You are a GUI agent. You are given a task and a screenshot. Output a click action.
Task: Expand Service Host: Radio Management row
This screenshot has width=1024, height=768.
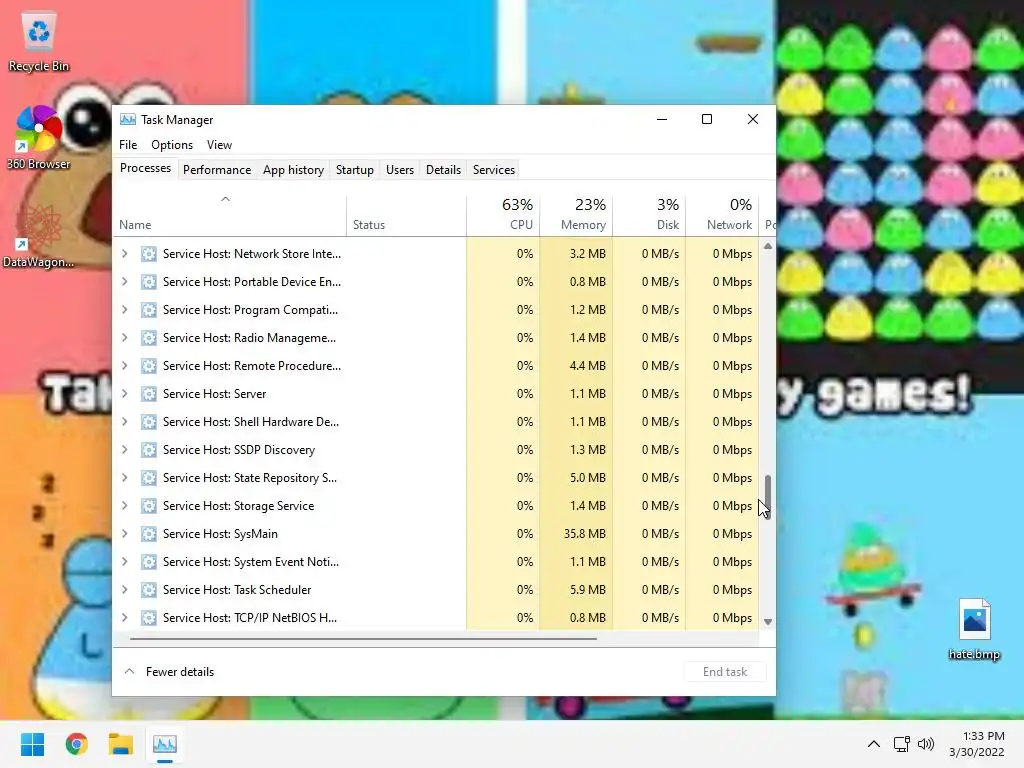pos(125,338)
